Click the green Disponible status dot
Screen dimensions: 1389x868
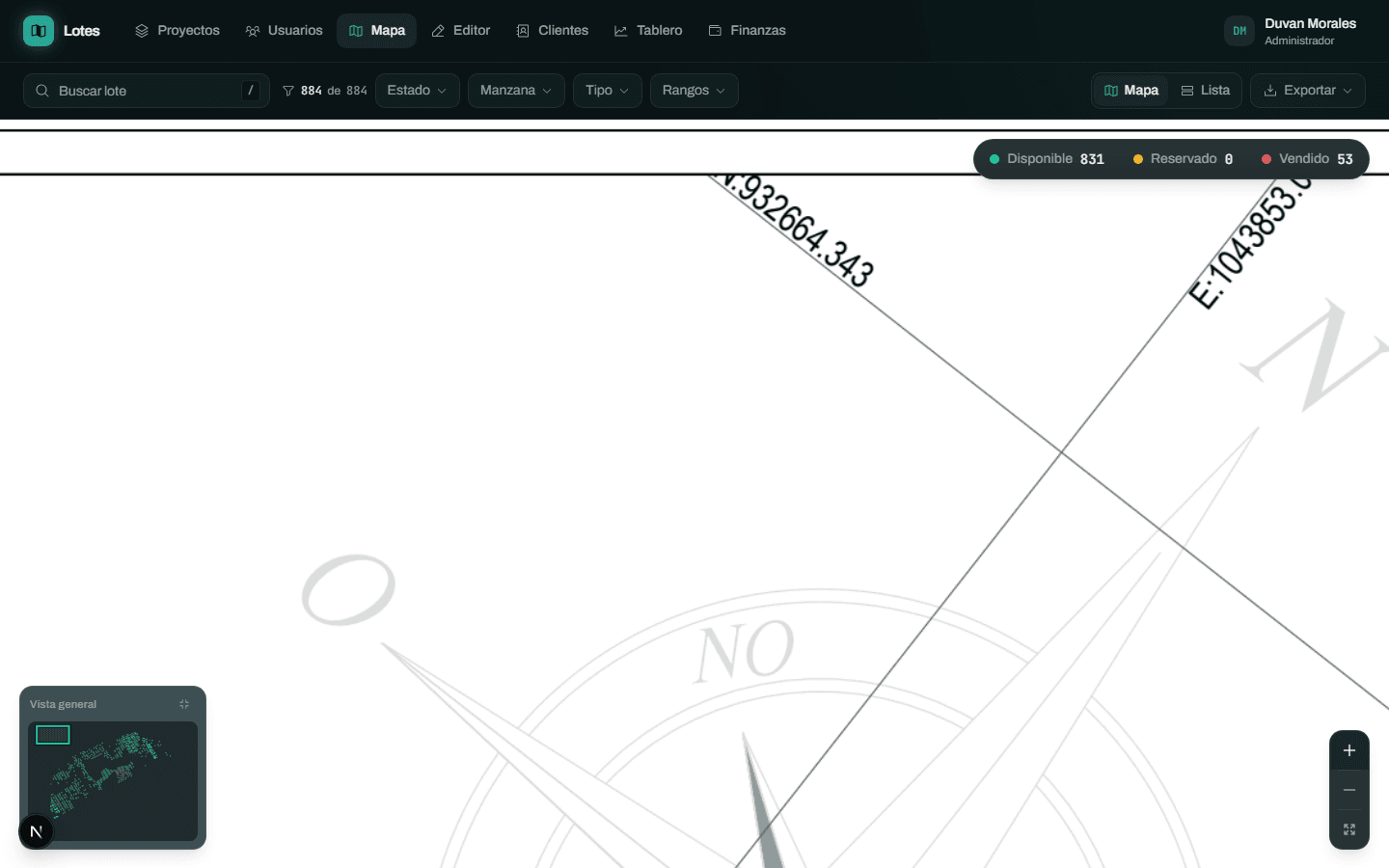(x=994, y=159)
